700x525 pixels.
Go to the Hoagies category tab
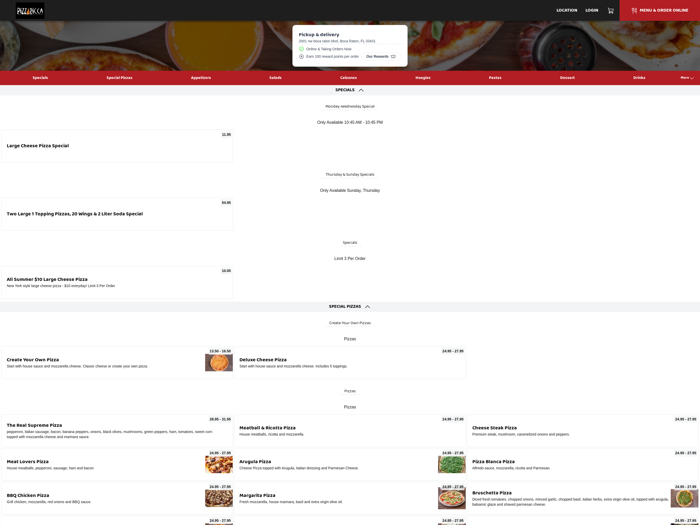[x=423, y=78]
